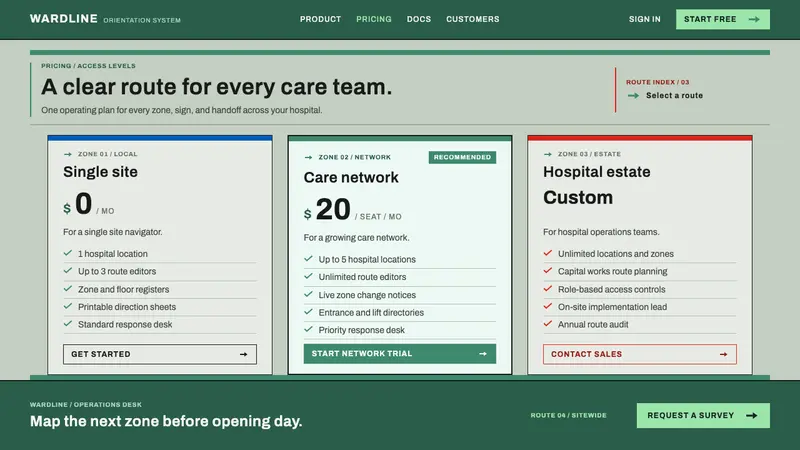Viewport: 800px width, 450px height.
Task: Click checkmark next to Up to 5 hospital locations
Action: (308, 259)
